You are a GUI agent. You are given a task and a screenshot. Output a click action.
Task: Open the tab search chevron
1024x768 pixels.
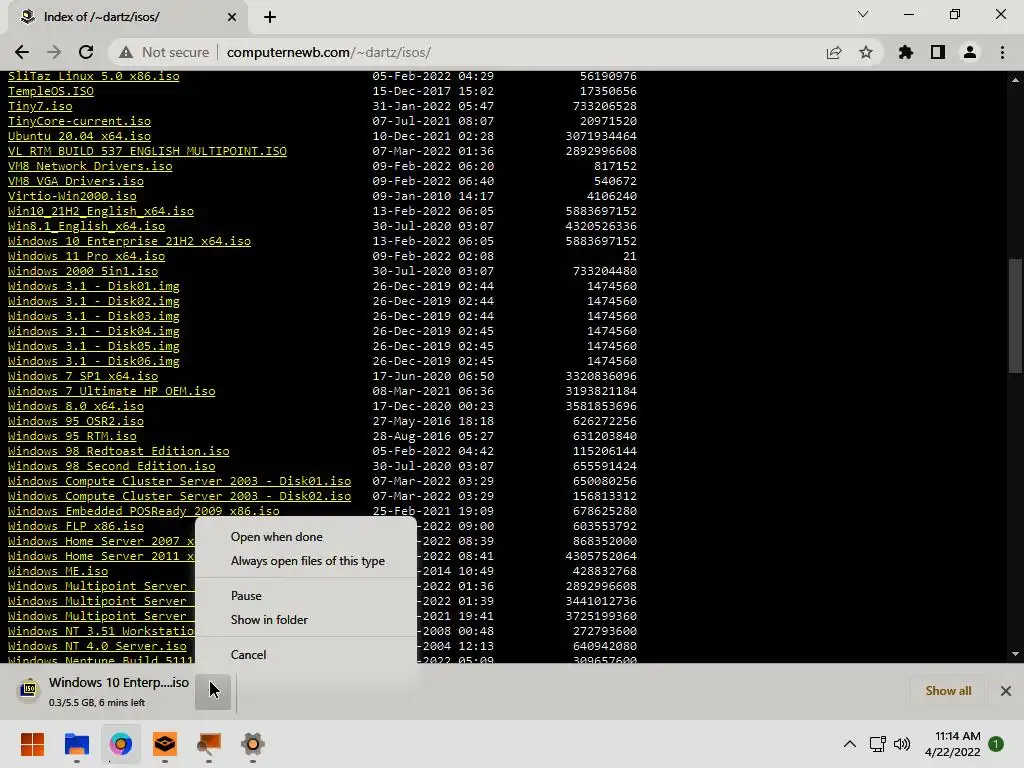point(863,14)
